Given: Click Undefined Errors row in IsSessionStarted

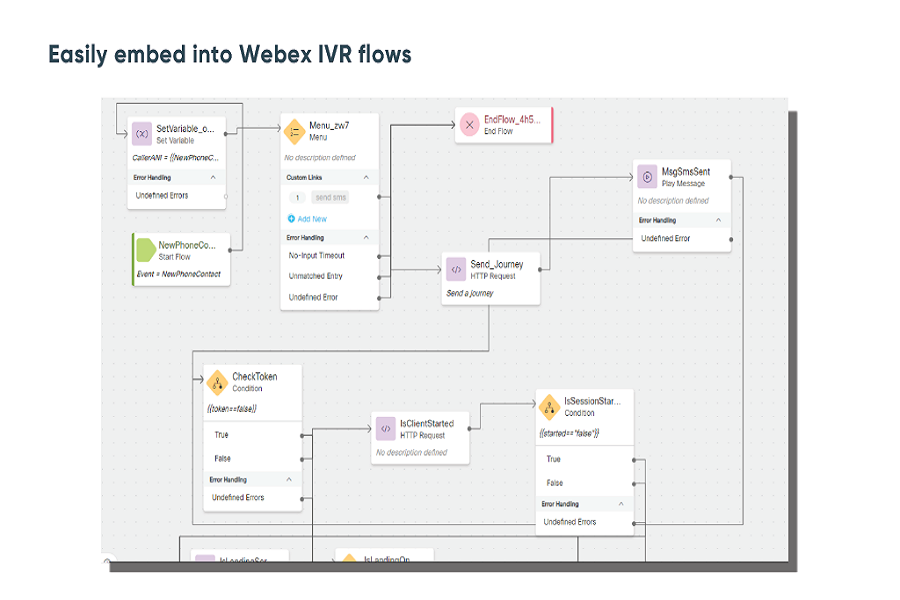Looking at the screenshot, I should point(585,522).
